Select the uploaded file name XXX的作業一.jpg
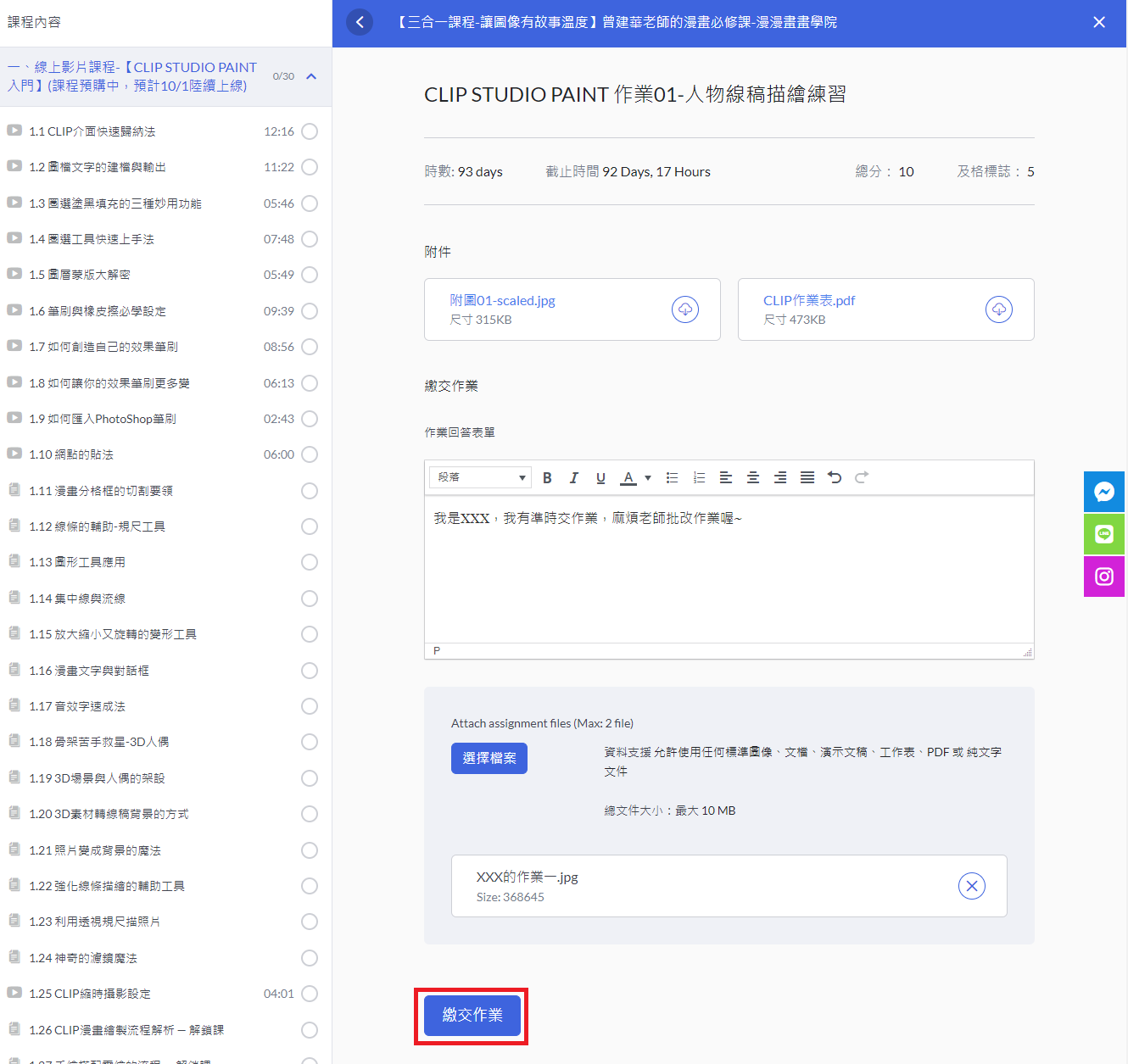 pos(527,877)
